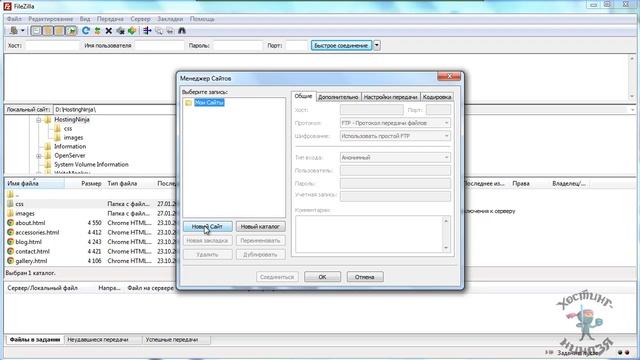Open the Вид menu
Image resolution: width=640 pixels, height=360 pixels.
tap(85, 19)
